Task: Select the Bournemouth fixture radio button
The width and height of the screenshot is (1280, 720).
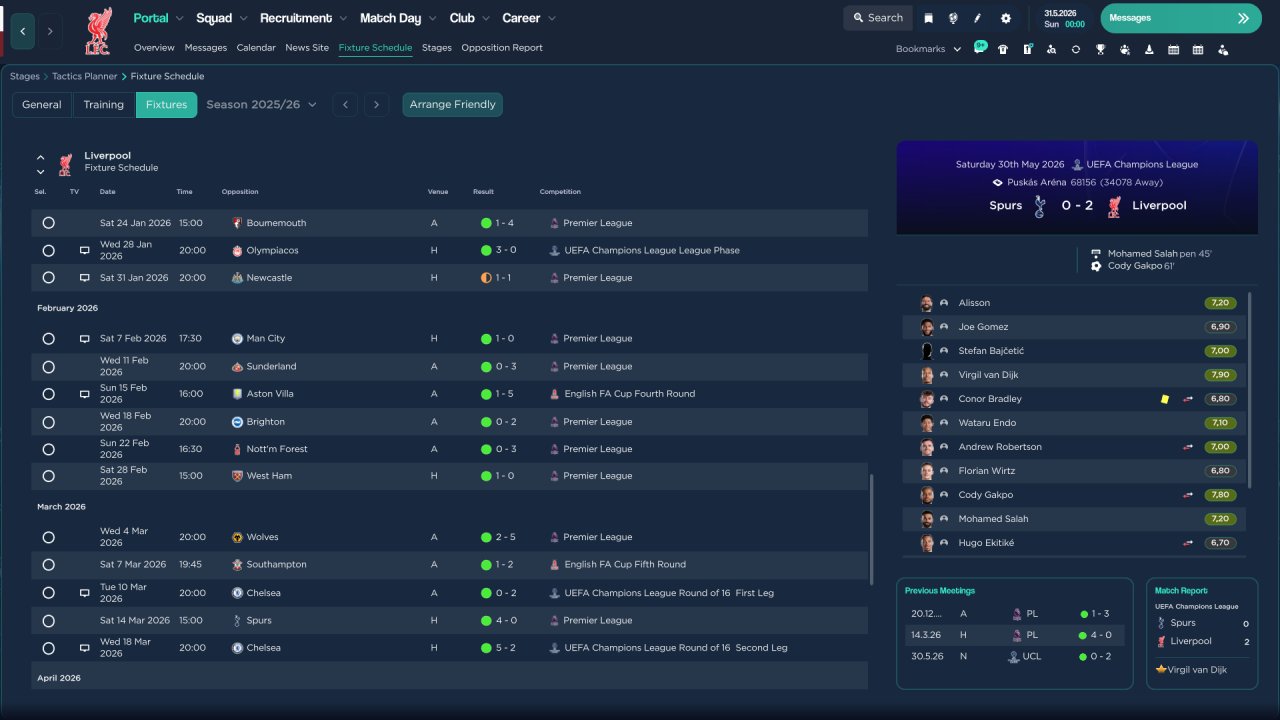Action: 48,223
